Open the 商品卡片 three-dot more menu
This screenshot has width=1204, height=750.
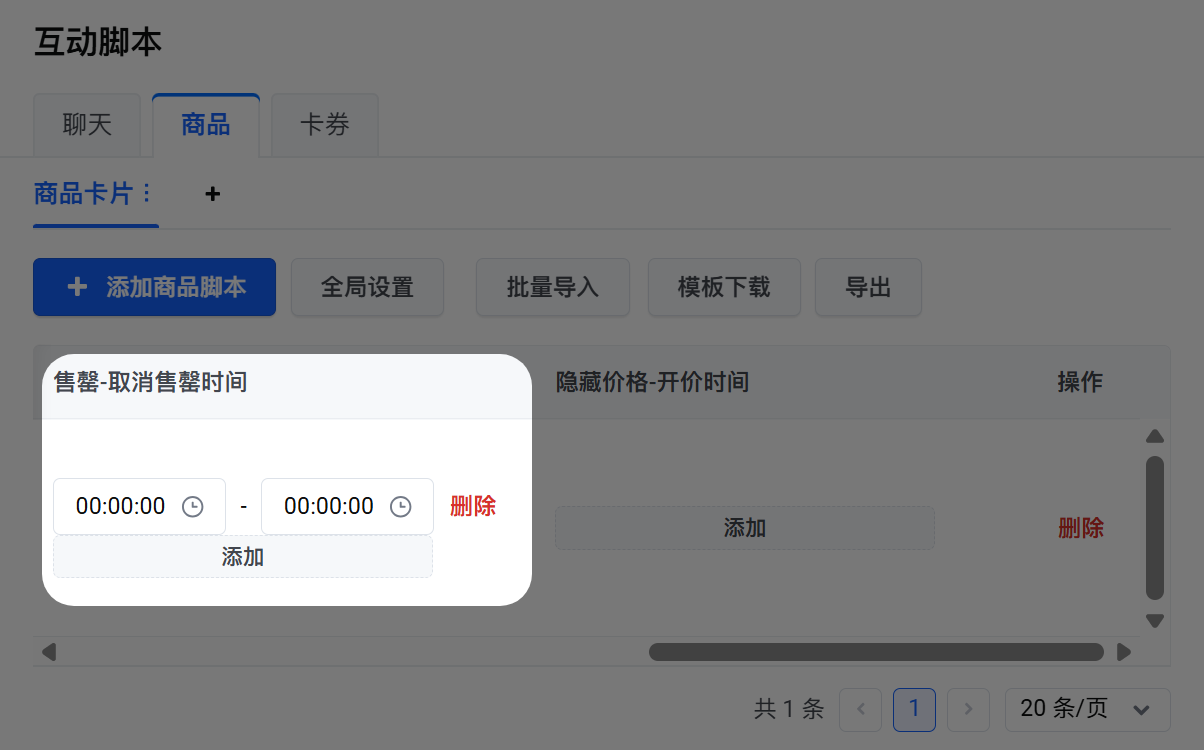[x=146, y=193]
